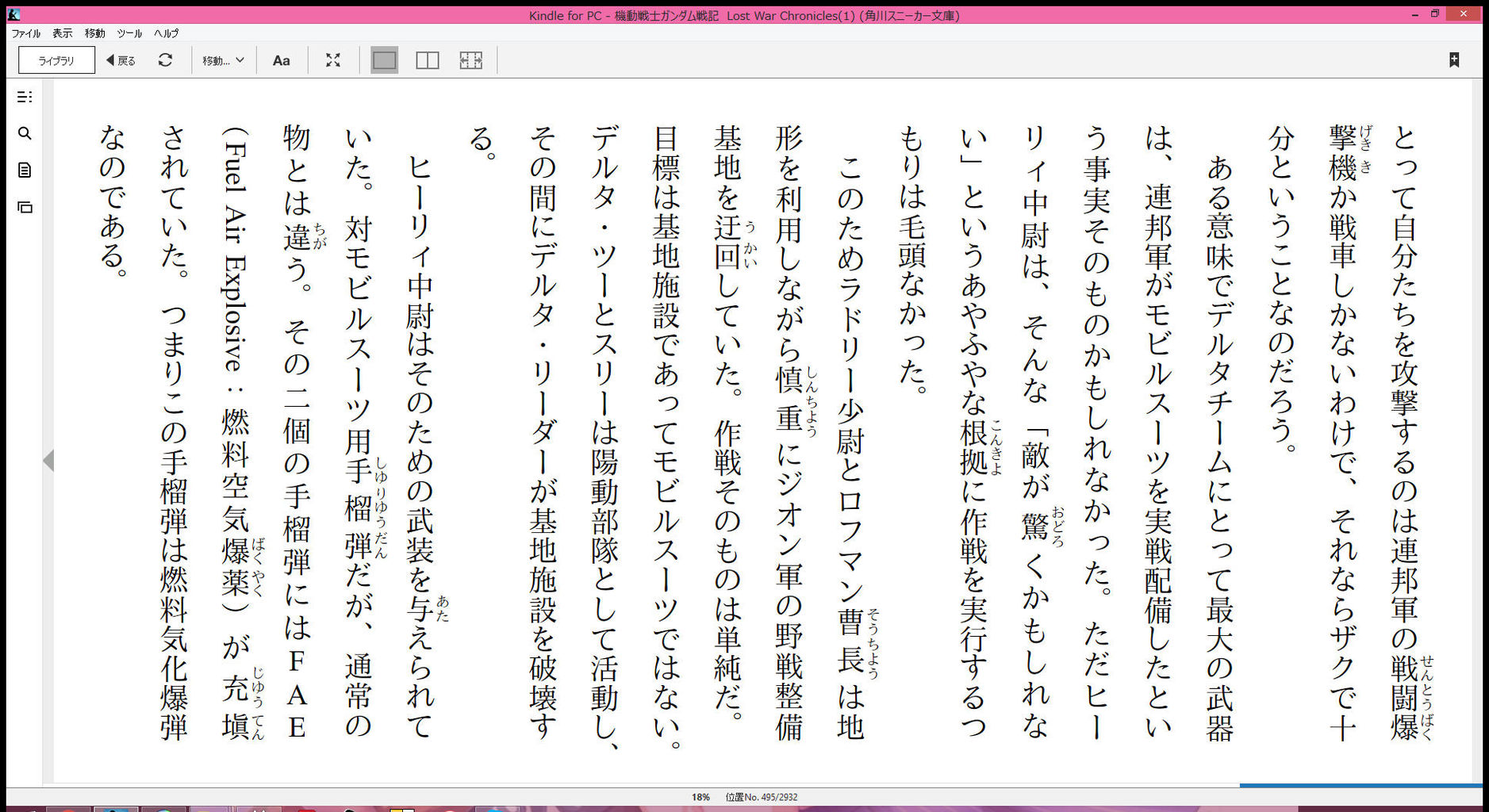
Task: Open the 移動 menu in menu bar
Action: [95, 33]
